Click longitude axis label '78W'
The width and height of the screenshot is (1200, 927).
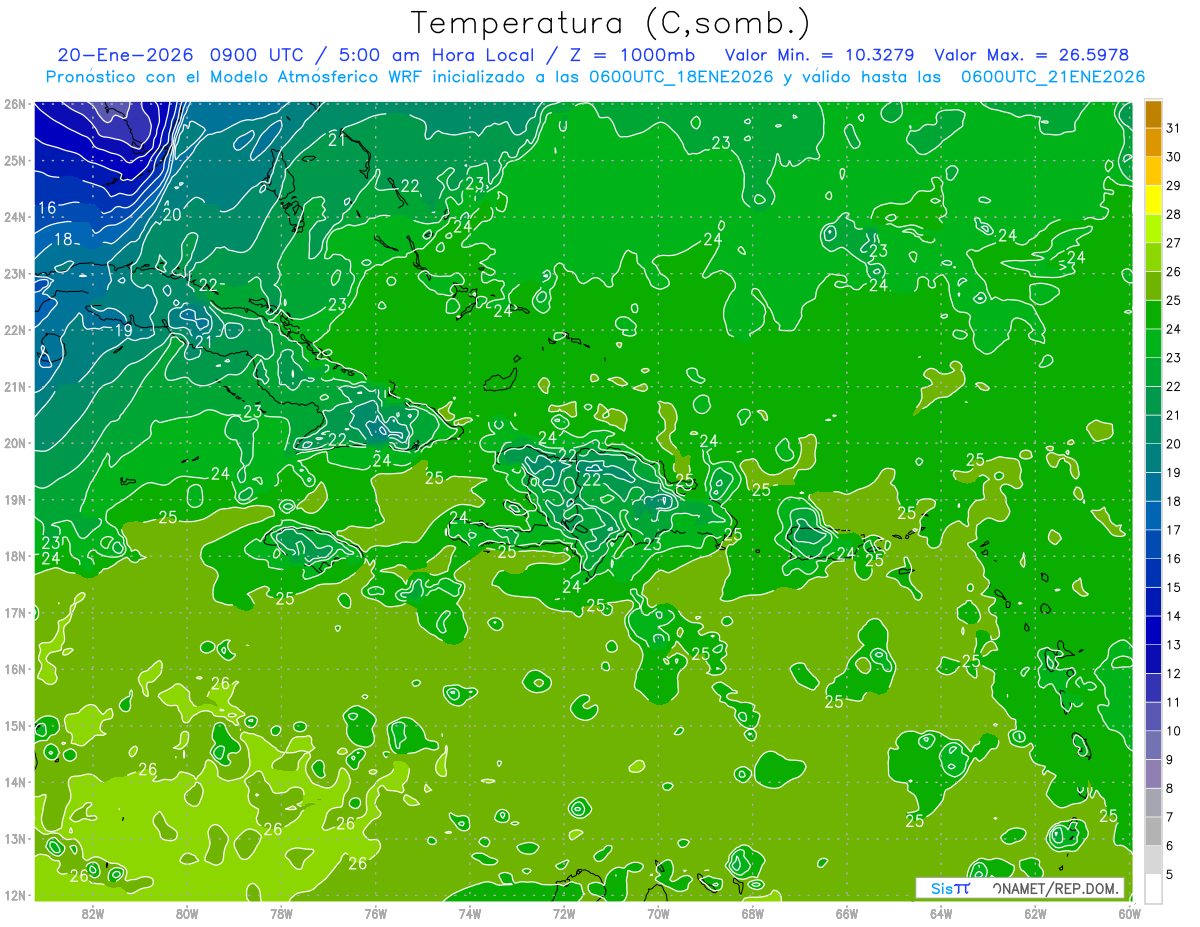point(281,913)
